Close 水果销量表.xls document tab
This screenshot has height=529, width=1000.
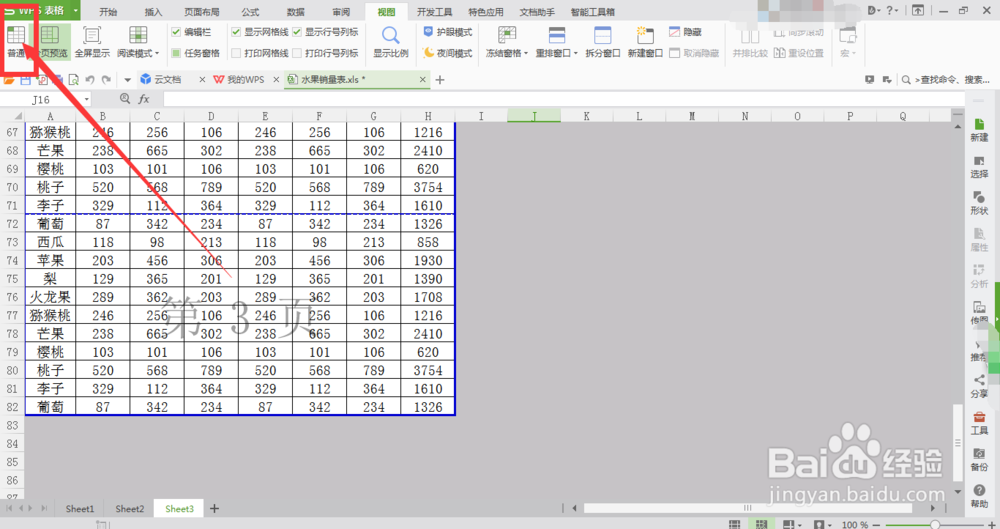422,80
